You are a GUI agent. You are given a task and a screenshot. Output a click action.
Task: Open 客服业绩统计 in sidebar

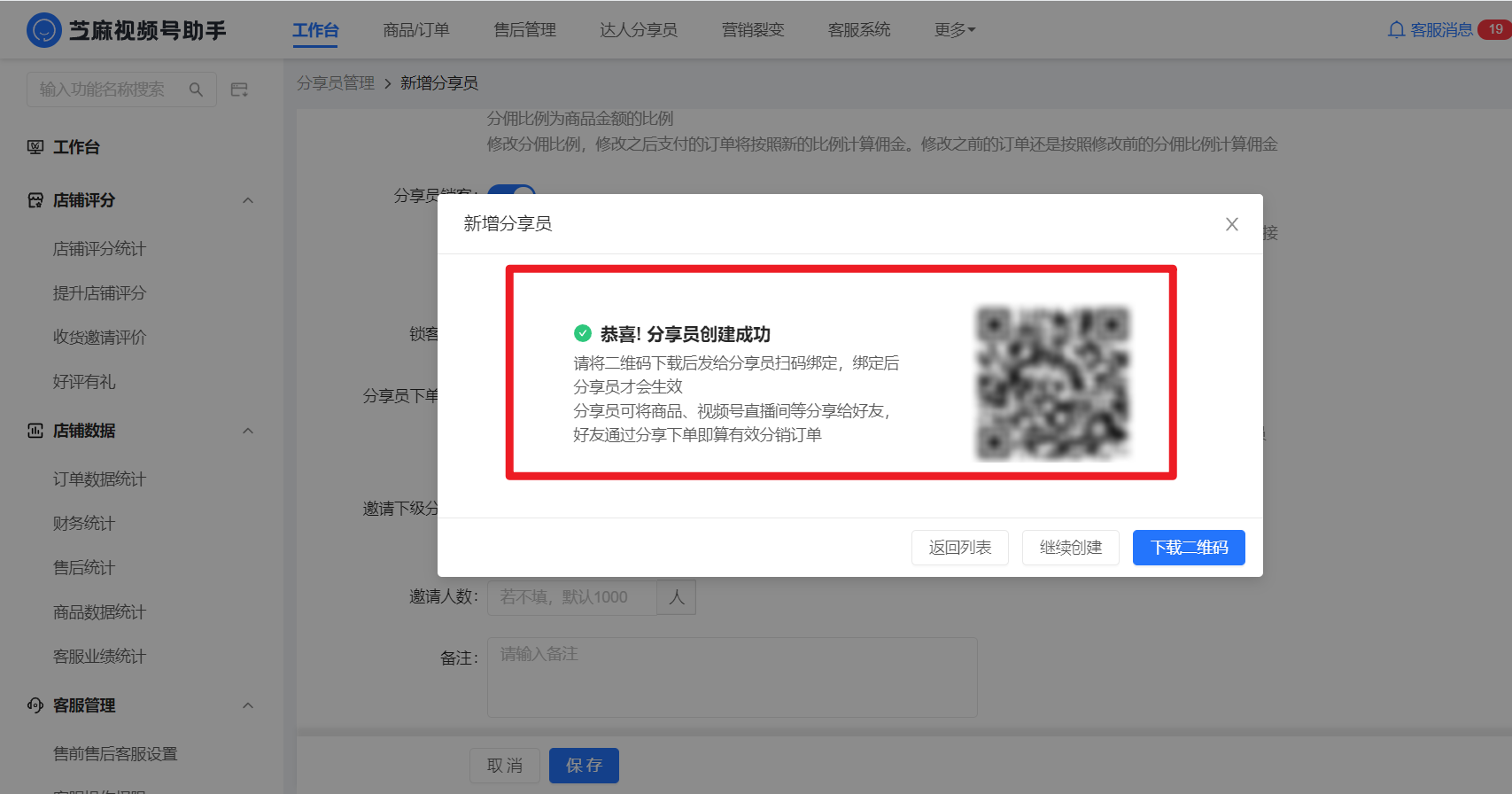pos(99,657)
